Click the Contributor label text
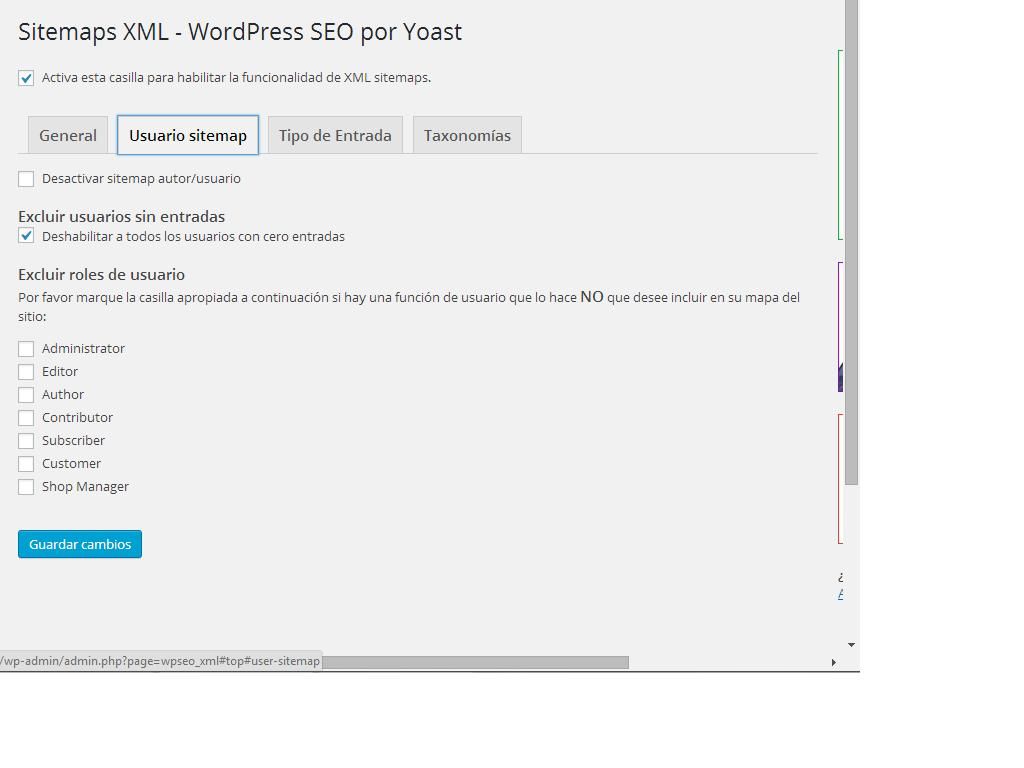The width and height of the screenshot is (1024, 768). [77, 417]
